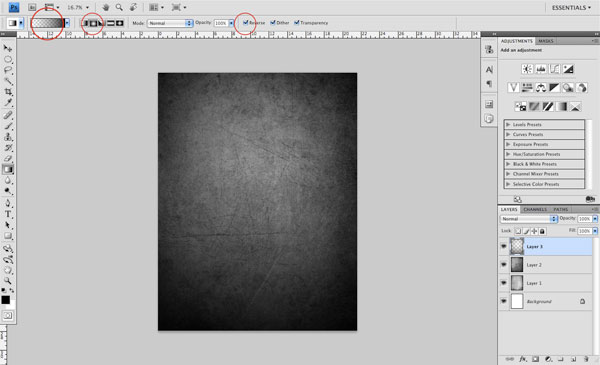600x365 pixels.
Task: Select the 3D Orbit camera tool
Action: (x=8, y=260)
